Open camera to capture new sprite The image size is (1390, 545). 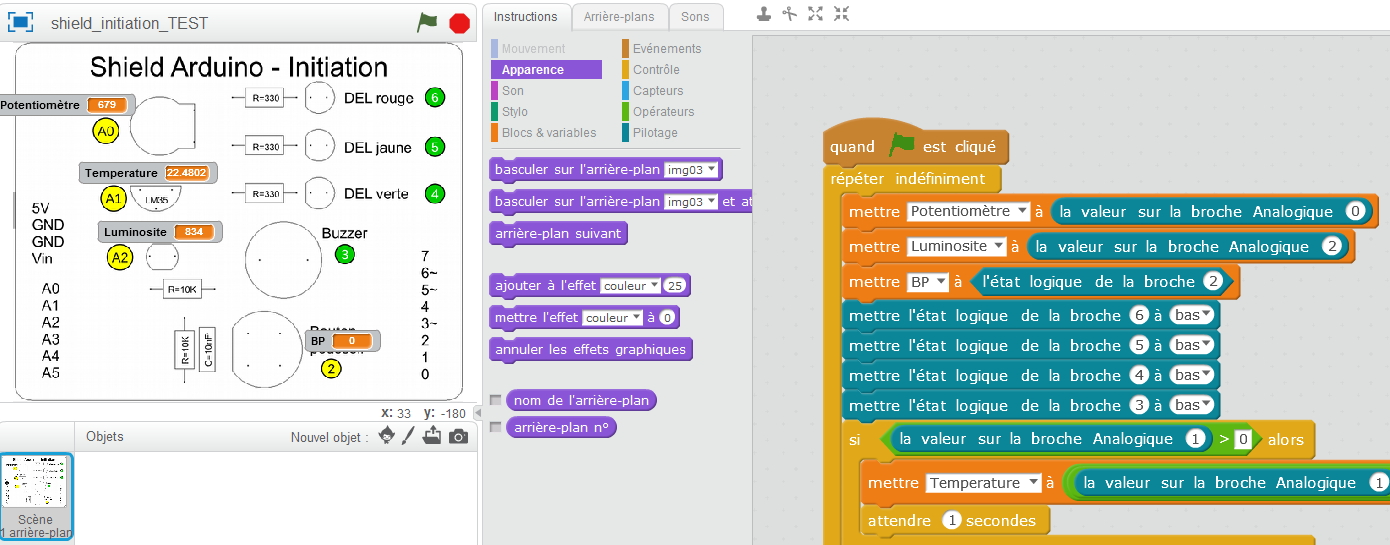point(458,437)
